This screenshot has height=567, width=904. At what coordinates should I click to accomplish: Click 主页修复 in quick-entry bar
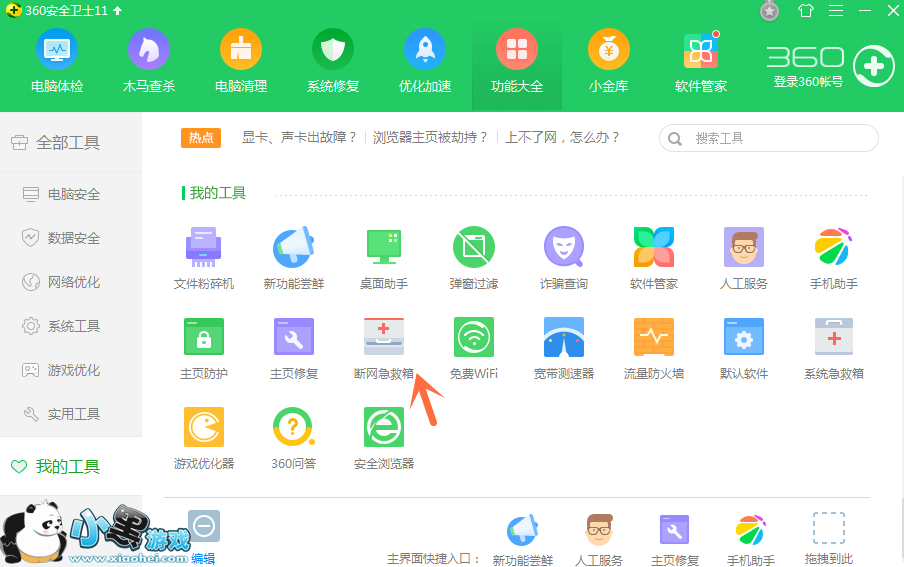pyautogui.click(x=675, y=540)
